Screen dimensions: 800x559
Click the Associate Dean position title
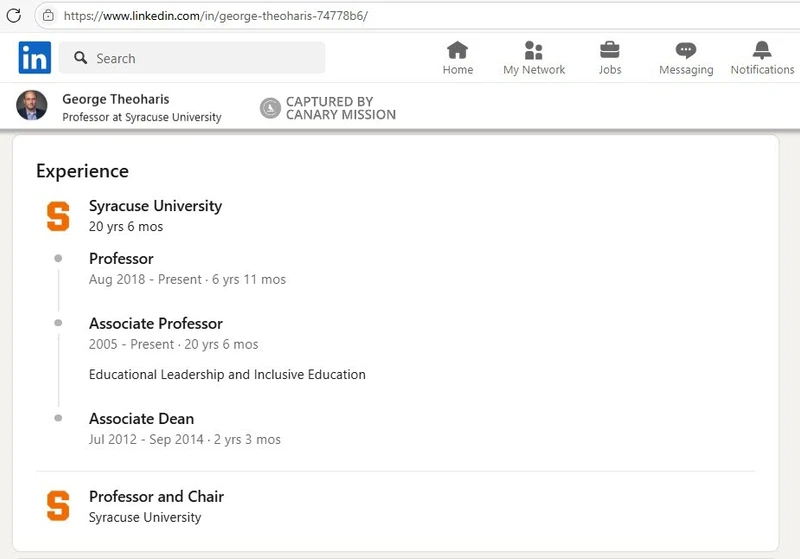pyautogui.click(x=141, y=419)
